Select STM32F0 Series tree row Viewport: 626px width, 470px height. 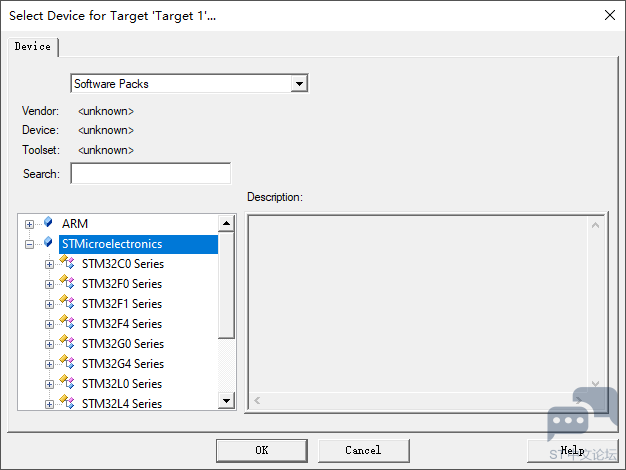(122, 284)
